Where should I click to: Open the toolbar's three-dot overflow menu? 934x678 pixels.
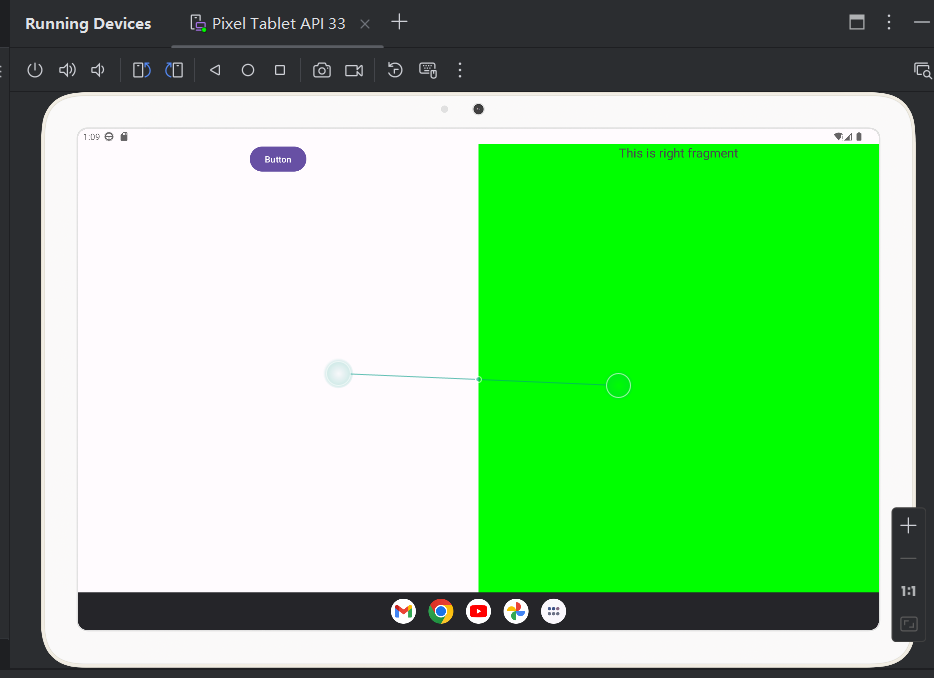pyautogui.click(x=460, y=70)
